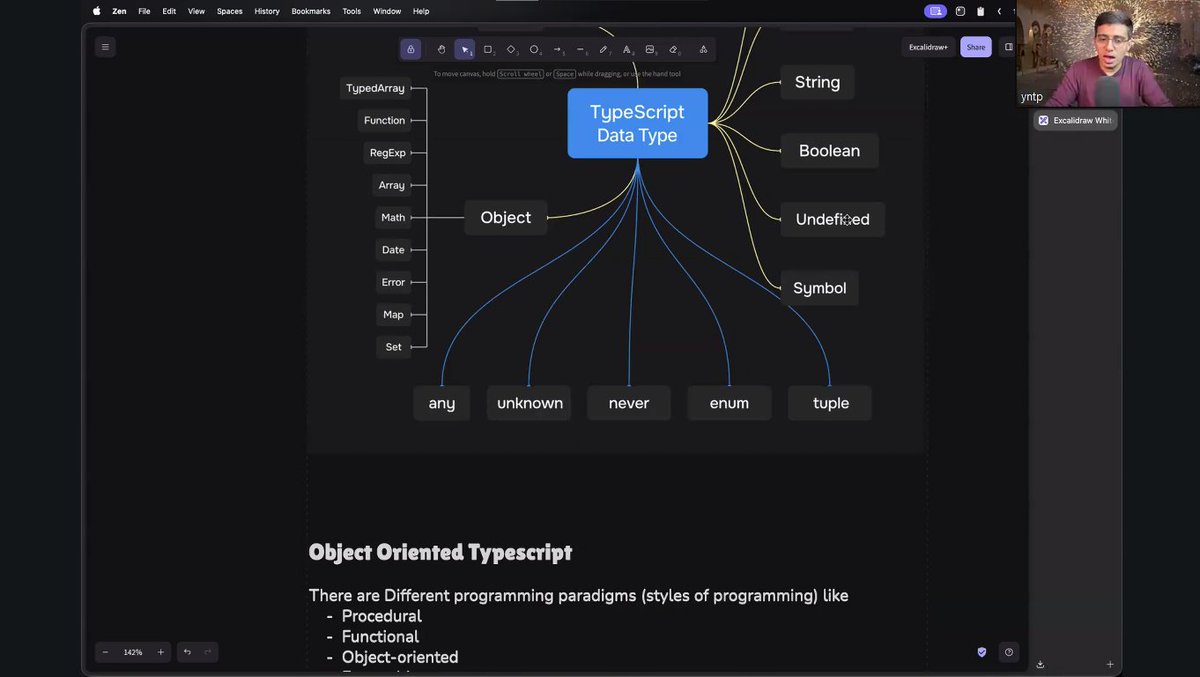Select the never node box

(628, 403)
